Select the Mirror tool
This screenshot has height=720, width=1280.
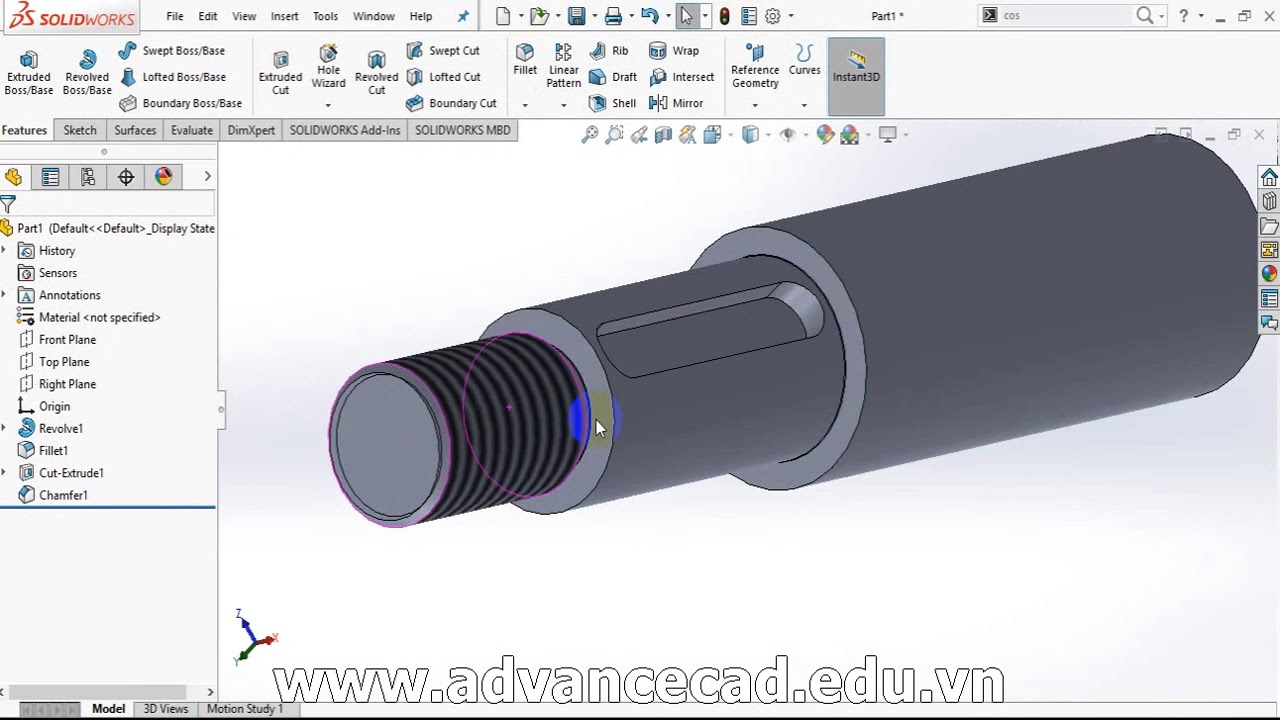pyautogui.click(x=676, y=103)
